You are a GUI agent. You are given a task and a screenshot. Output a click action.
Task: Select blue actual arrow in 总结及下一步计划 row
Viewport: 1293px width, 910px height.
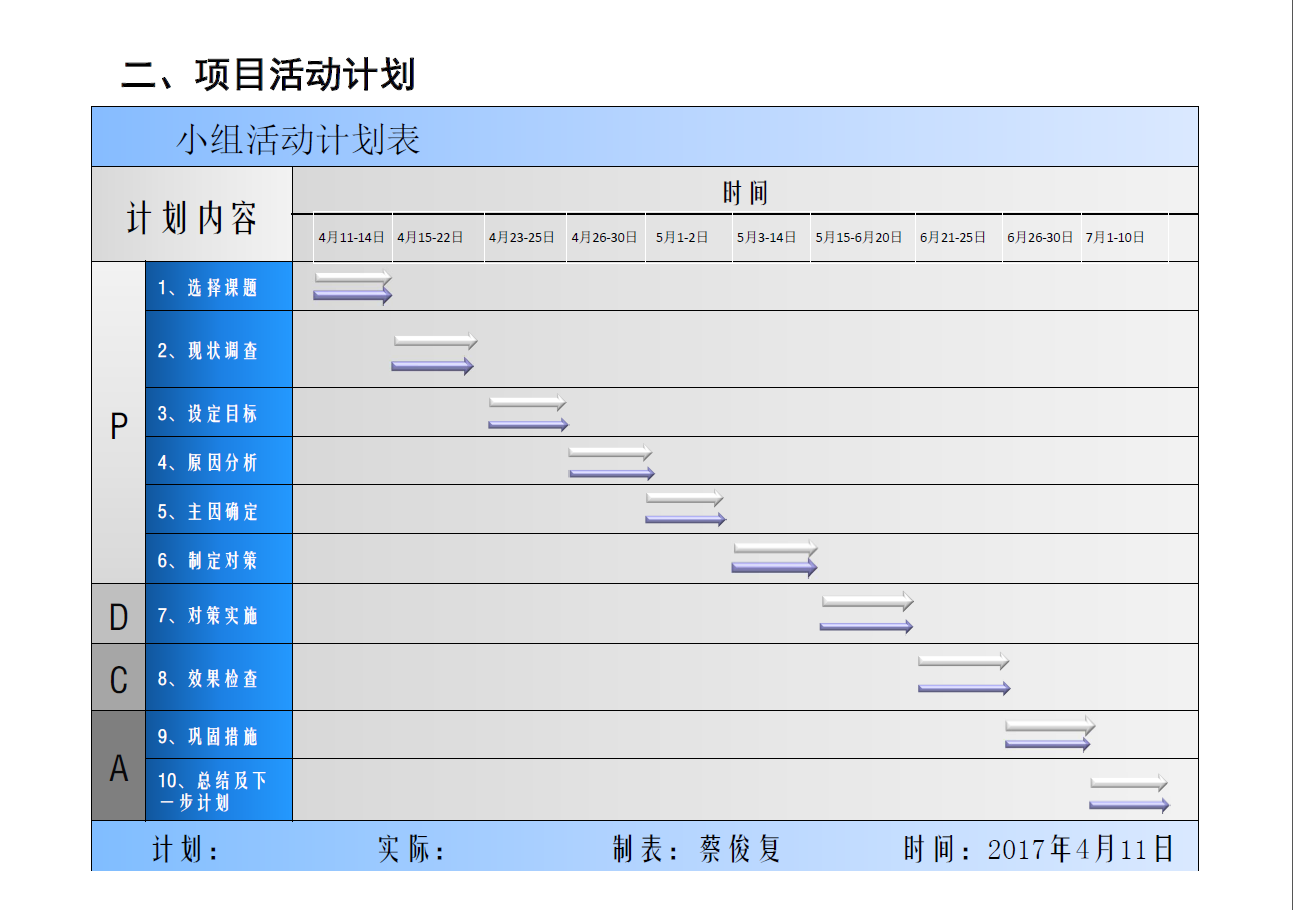click(1130, 805)
